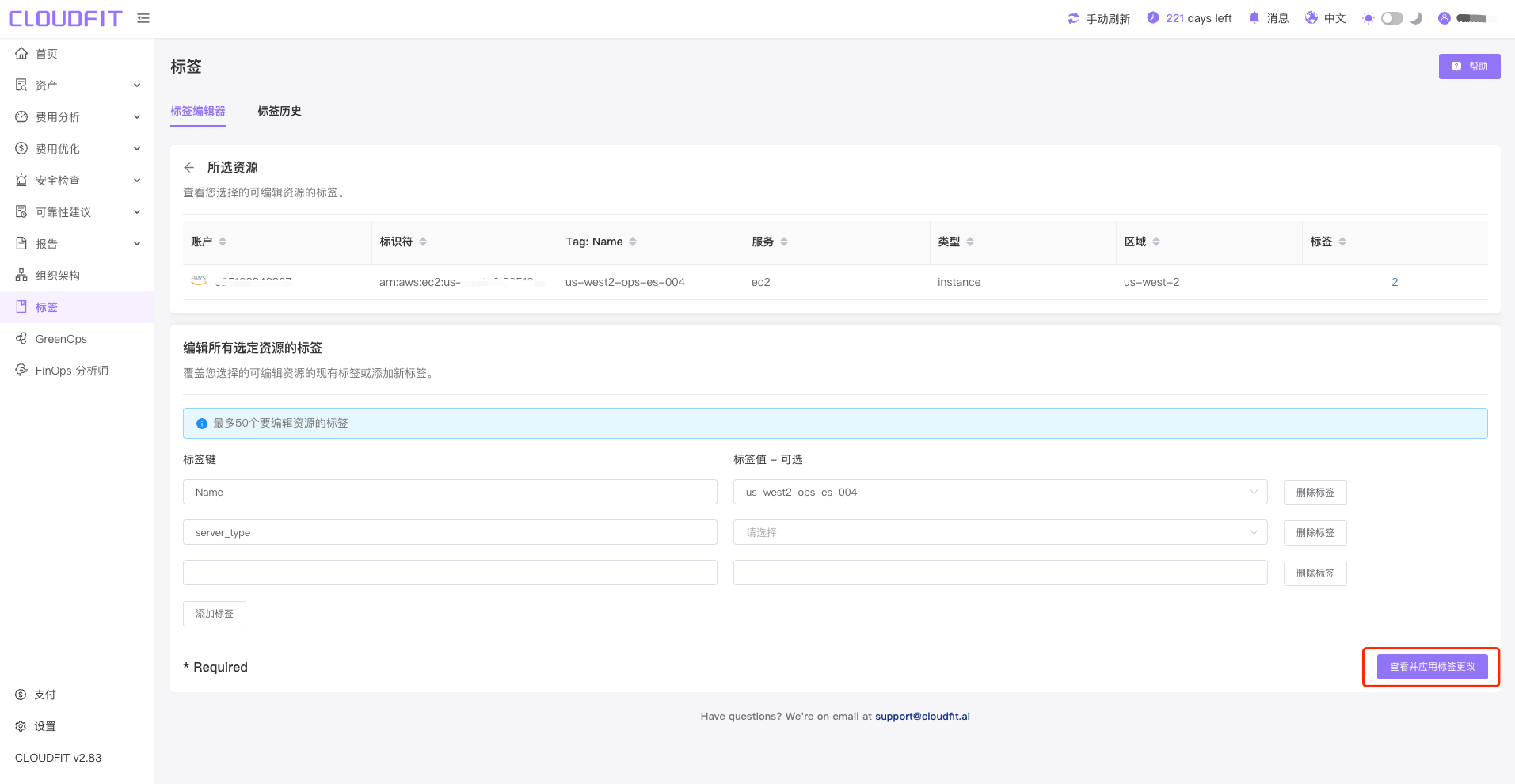Open 组织架构 in sidebar
The image size is (1515, 784).
point(77,276)
